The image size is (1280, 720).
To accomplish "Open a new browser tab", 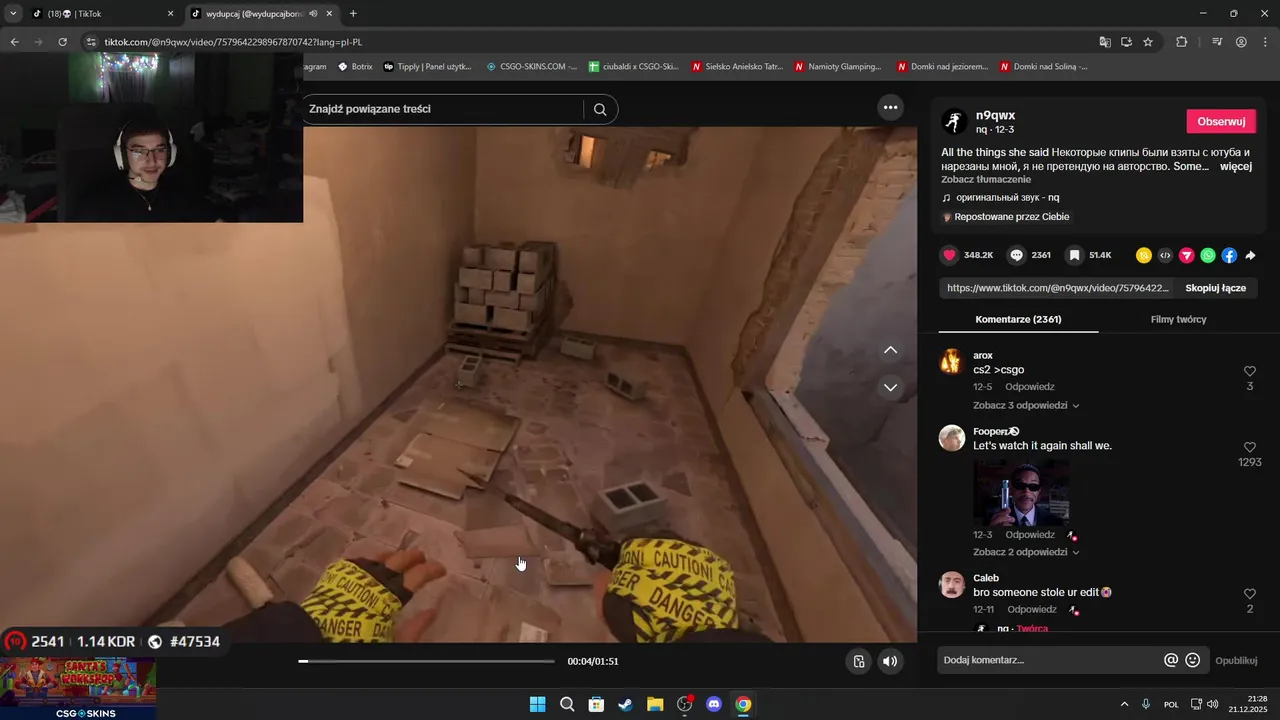I will (x=353, y=14).
